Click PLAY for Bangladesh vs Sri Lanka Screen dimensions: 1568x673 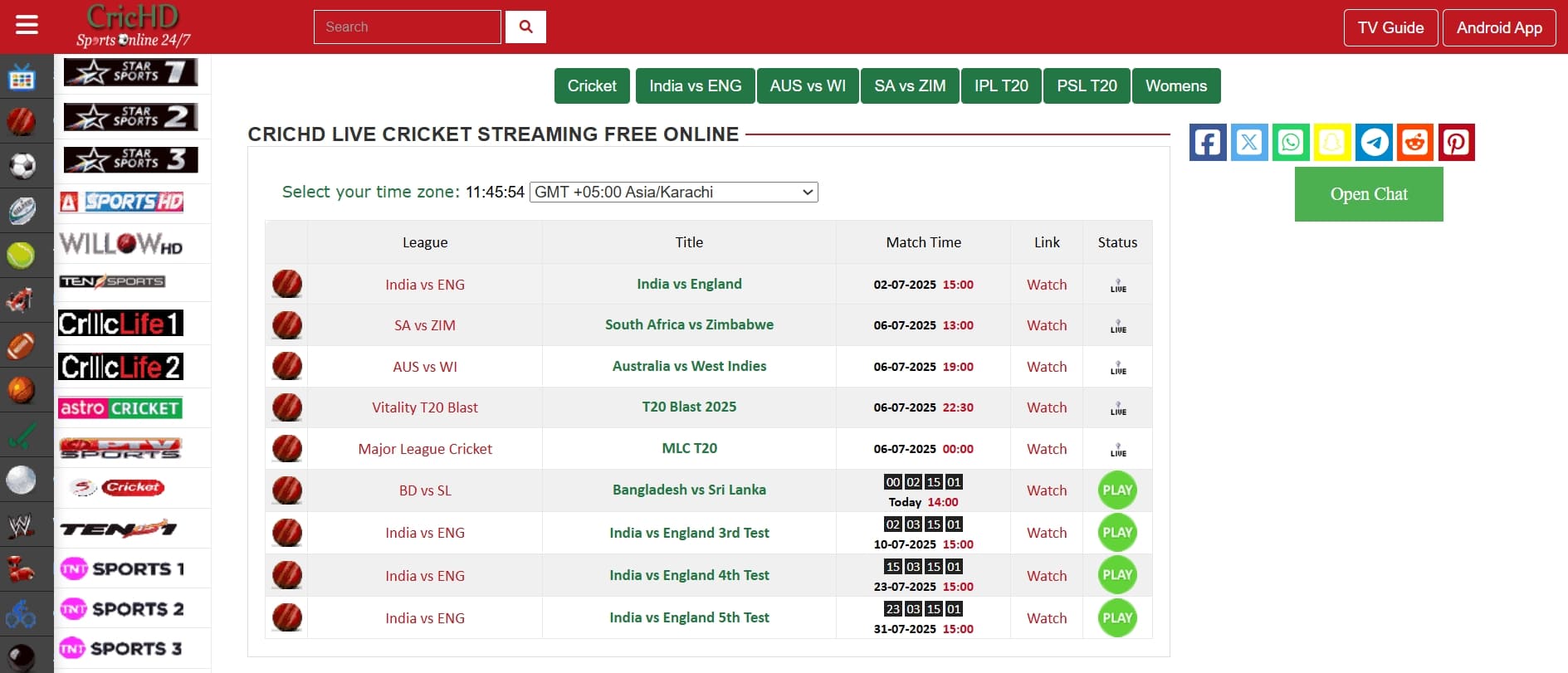1117,490
